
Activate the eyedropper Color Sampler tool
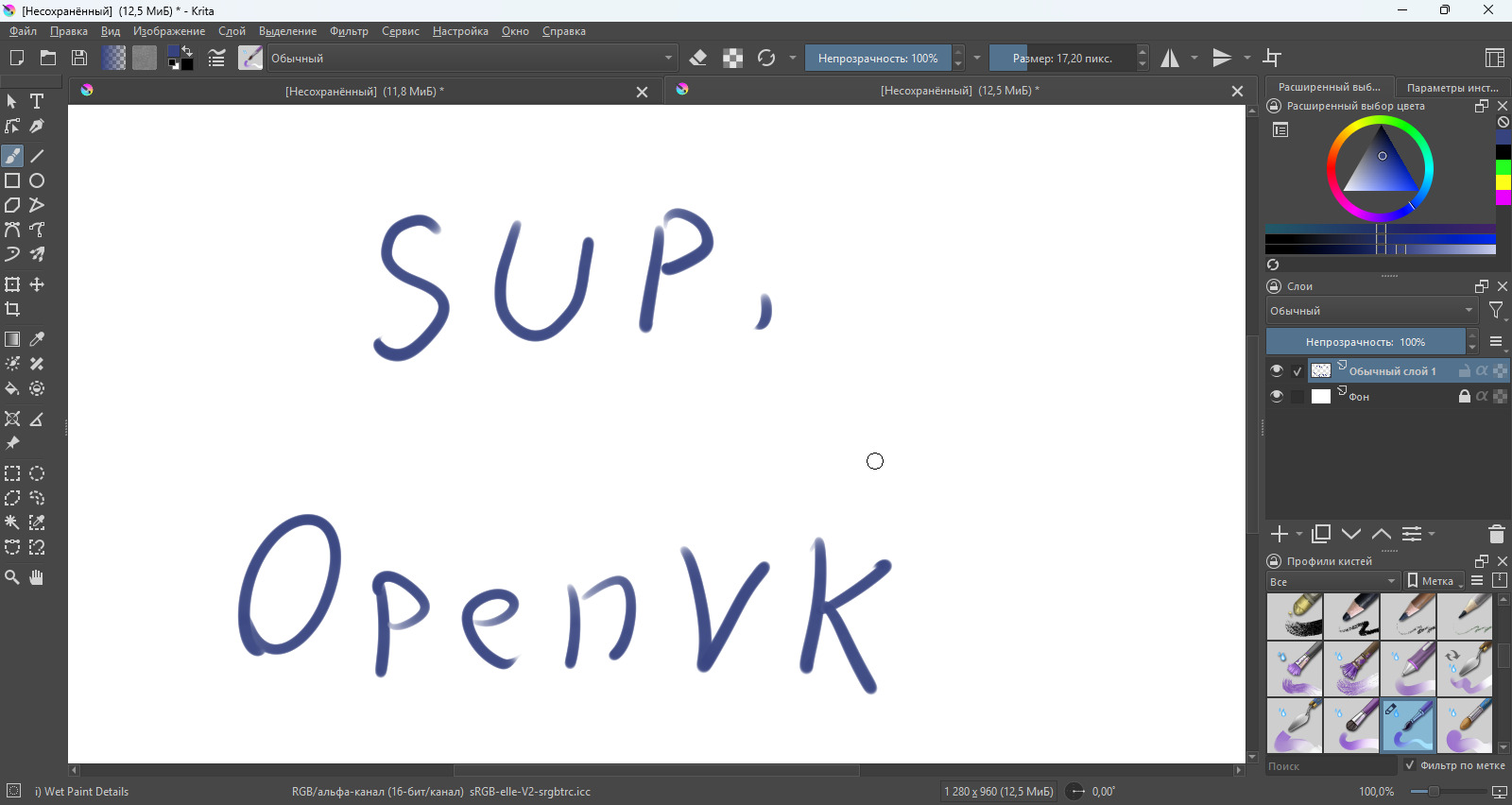click(37, 339)
